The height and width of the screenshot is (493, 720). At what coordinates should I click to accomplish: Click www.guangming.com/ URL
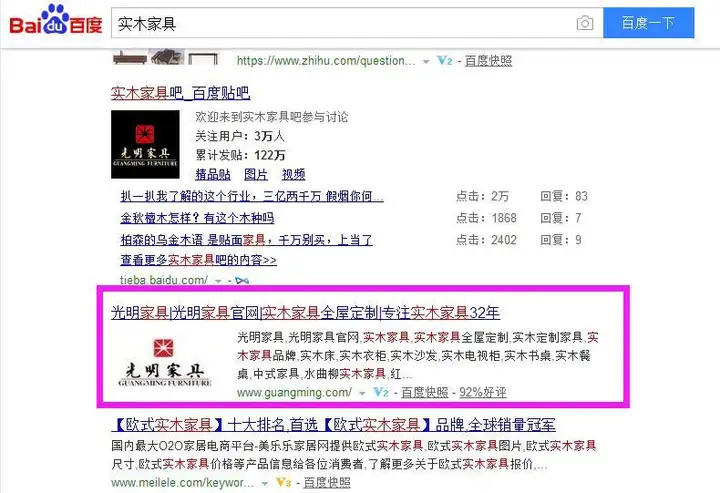click(294, 392)
